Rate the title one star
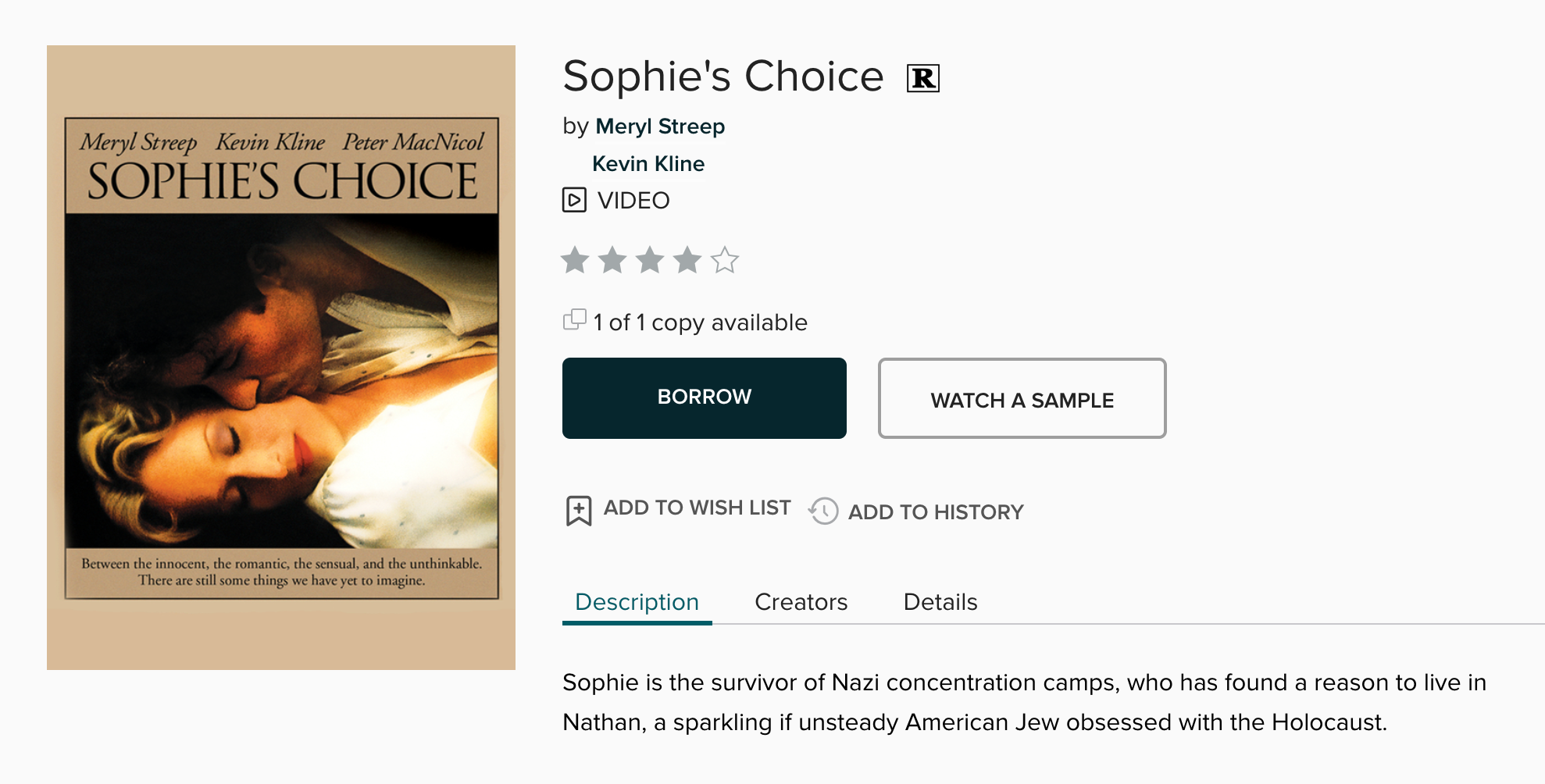Viewport: 1545px width, 784px height. point(575,260)
